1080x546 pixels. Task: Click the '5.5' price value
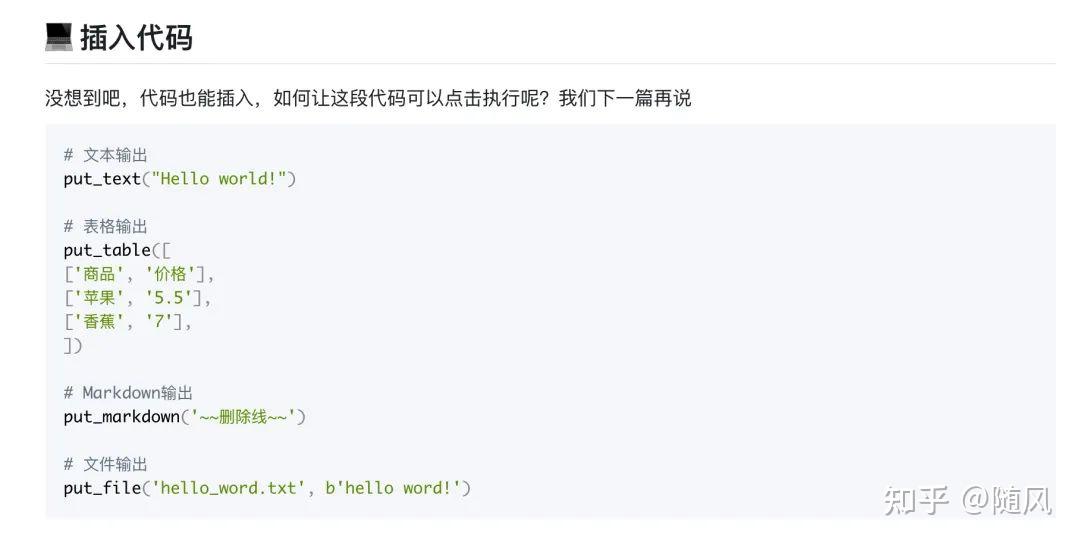(x=169, y=298)
